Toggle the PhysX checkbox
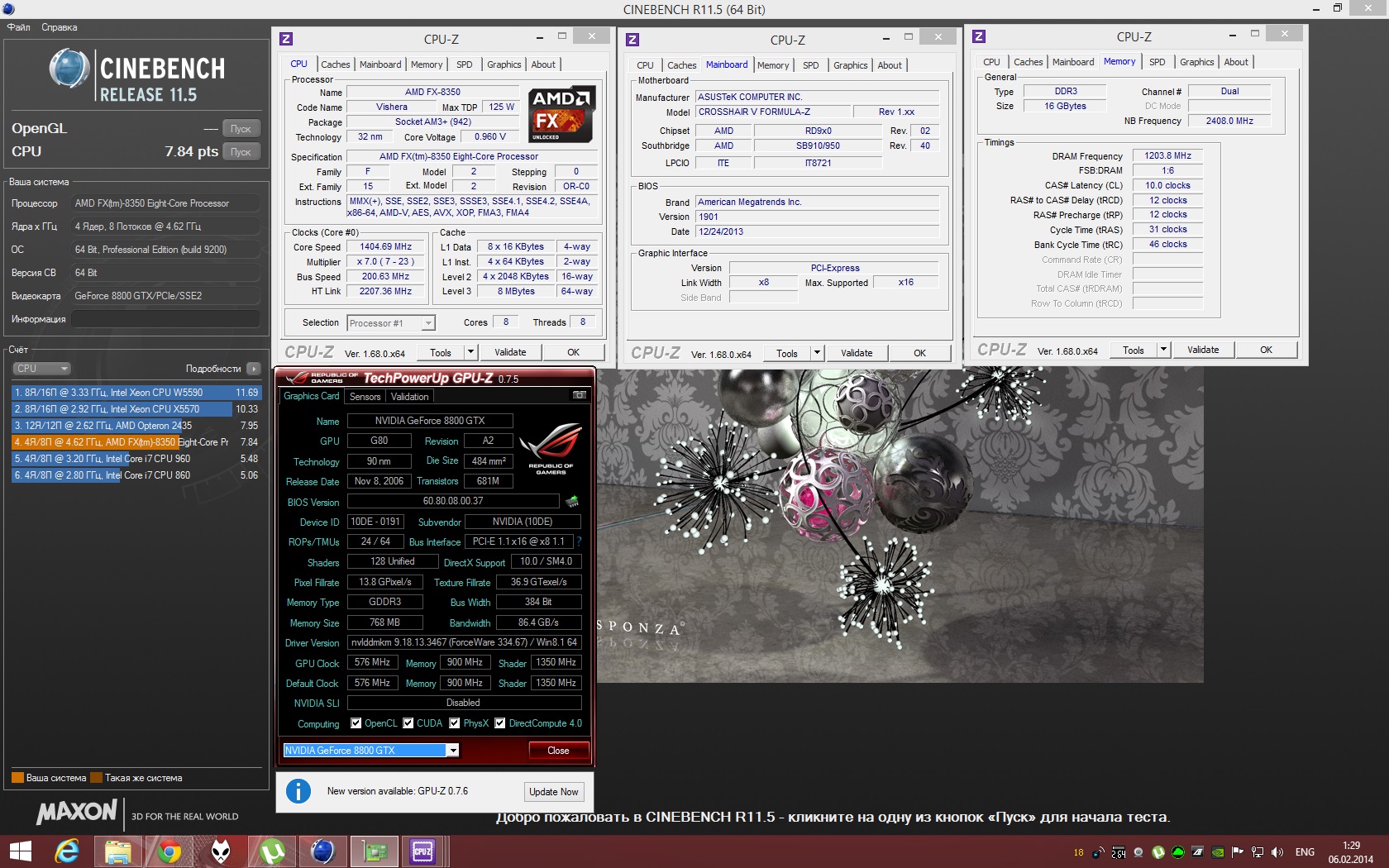The width and height of the screenshot is (1389, 868). [x=455, y=723]
